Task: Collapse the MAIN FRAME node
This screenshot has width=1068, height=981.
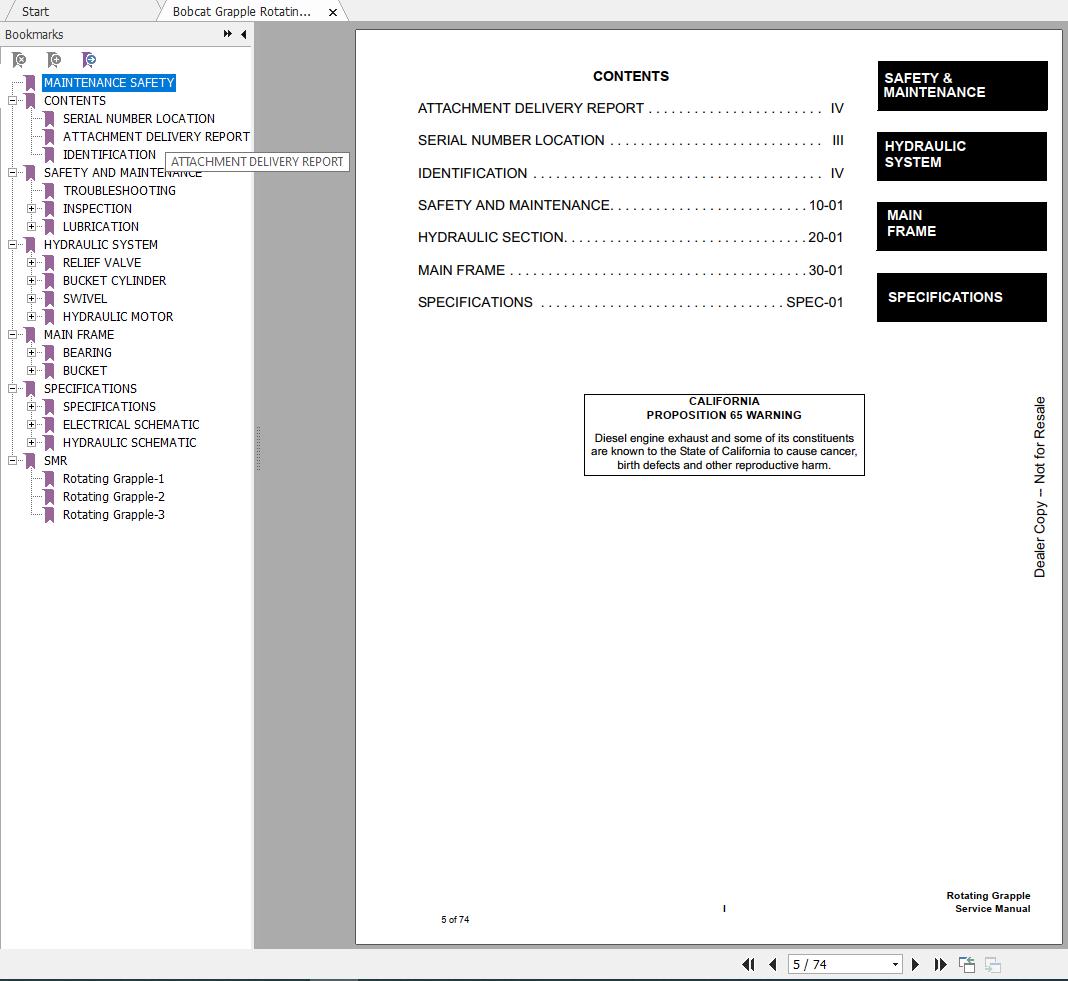Action: [12, 334]
